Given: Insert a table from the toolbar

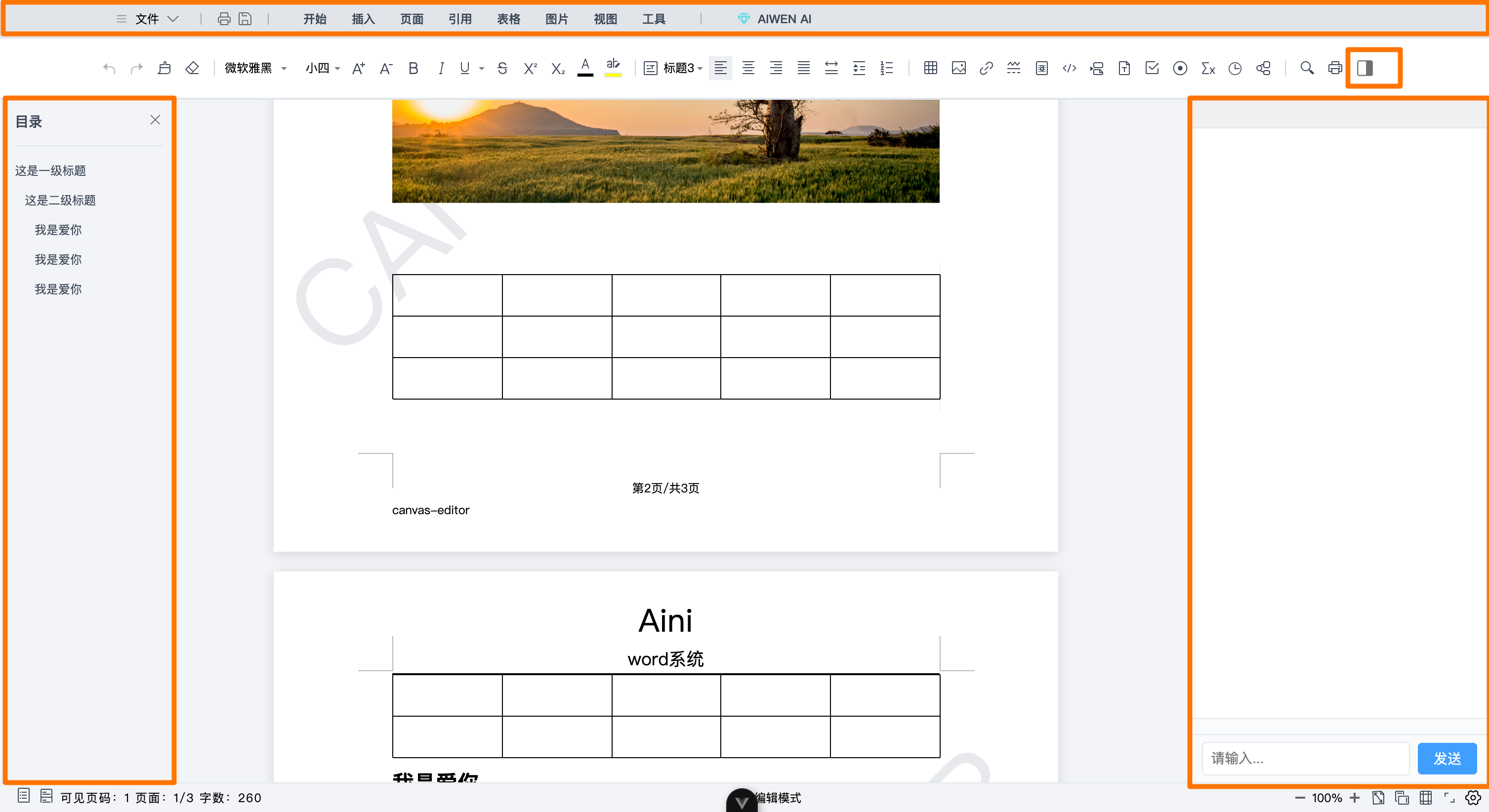Looking at the screenshot, I should pyautogui.click(x=930, y=68).
